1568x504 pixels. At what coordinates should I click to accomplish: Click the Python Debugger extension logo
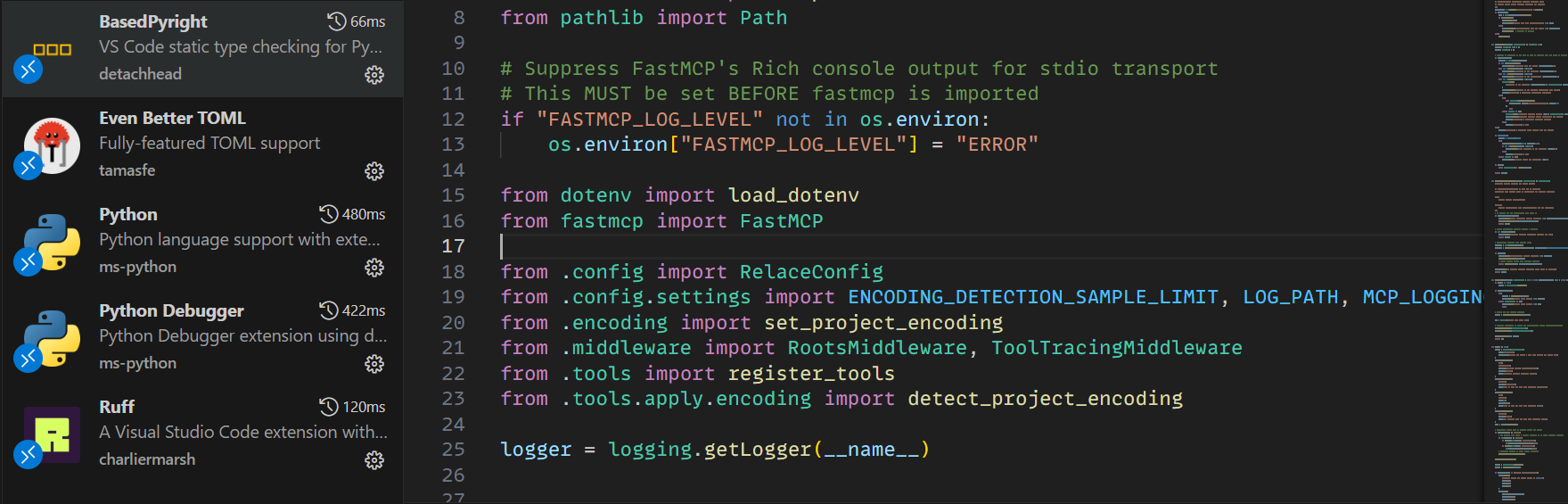(52, 338)
